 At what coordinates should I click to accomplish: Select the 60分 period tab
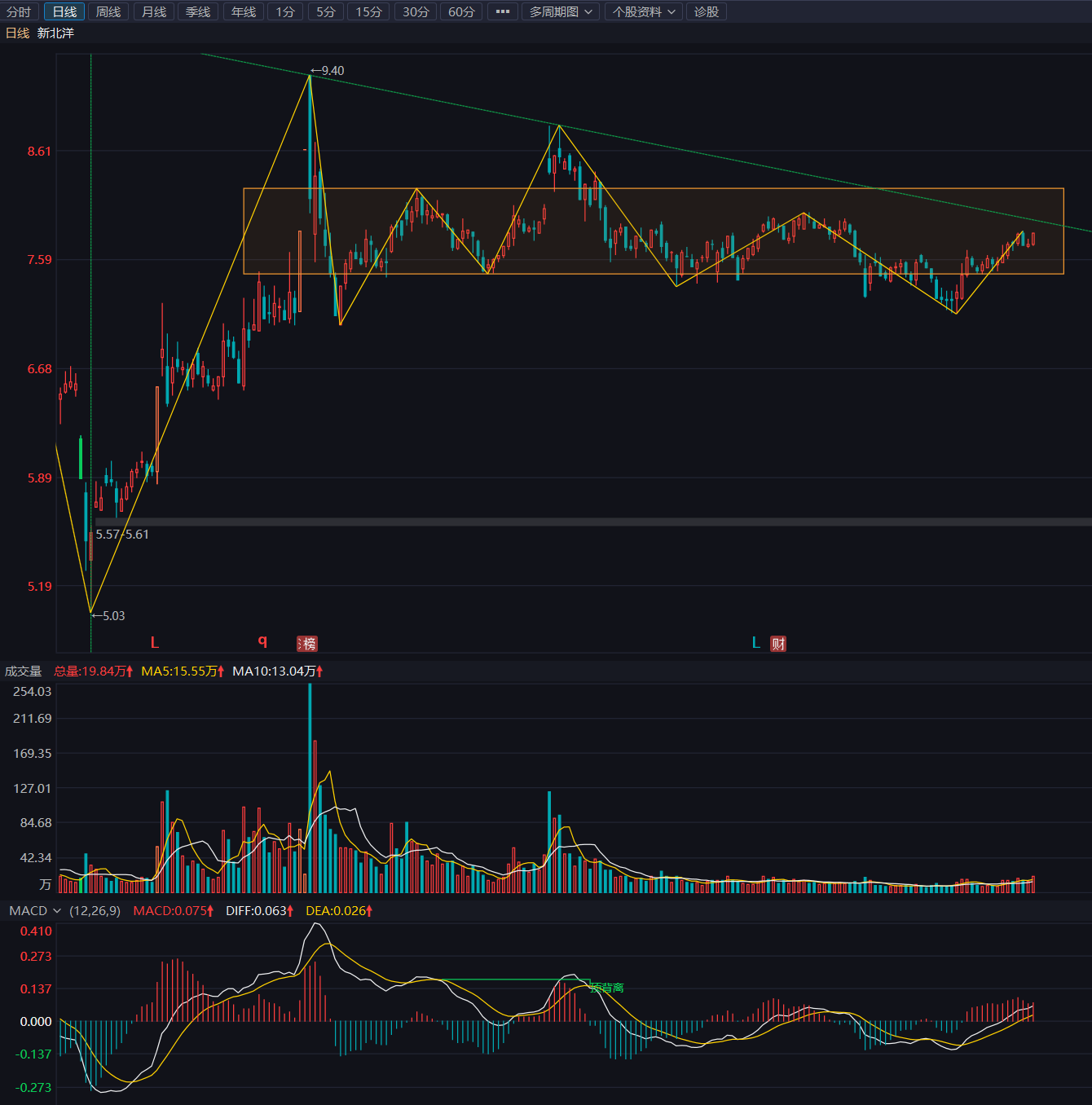[x=461, y=11]
